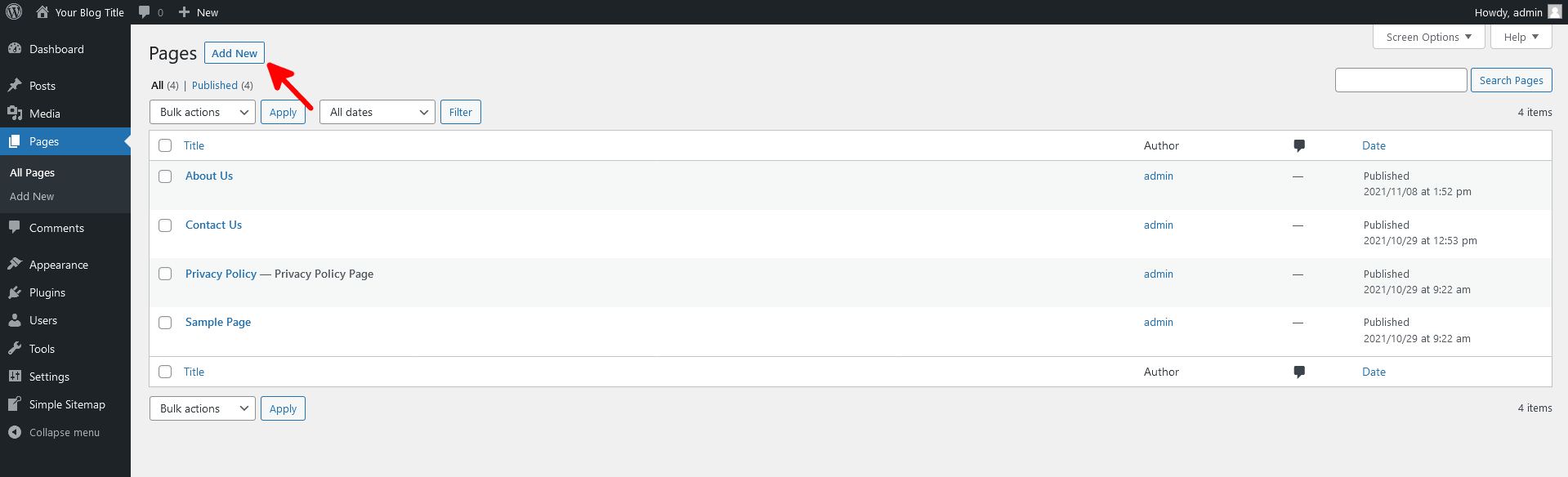1568x477 pixels.
Task: Expand the All dates filter dropdown
Action: pos(377,112)
